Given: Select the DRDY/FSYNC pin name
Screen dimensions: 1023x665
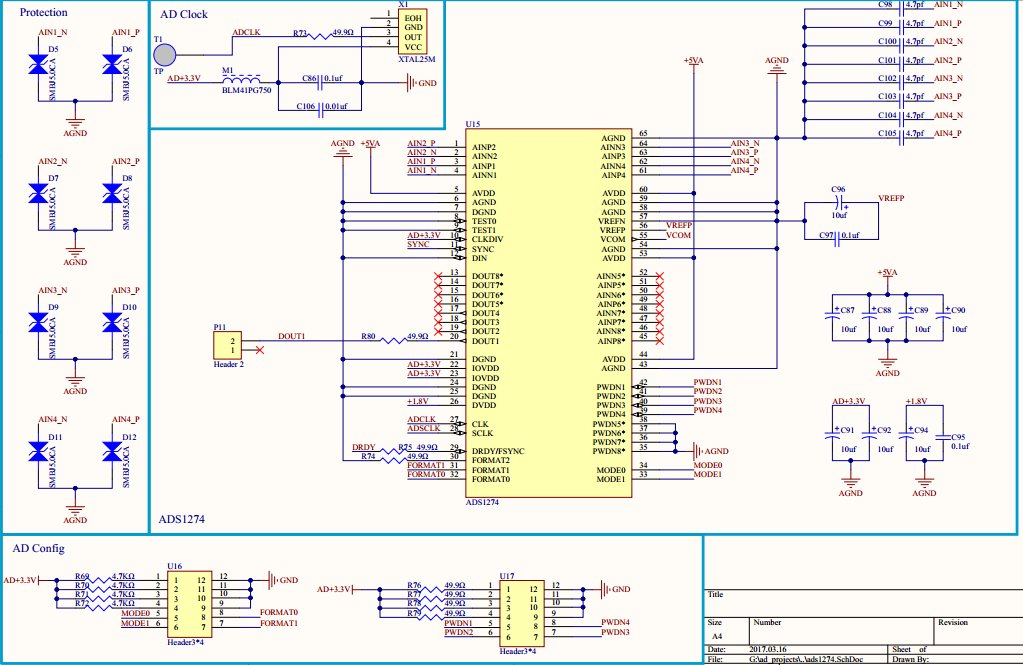Looking at the screenshot, I should pyautogui.click(x=498, y=451).
